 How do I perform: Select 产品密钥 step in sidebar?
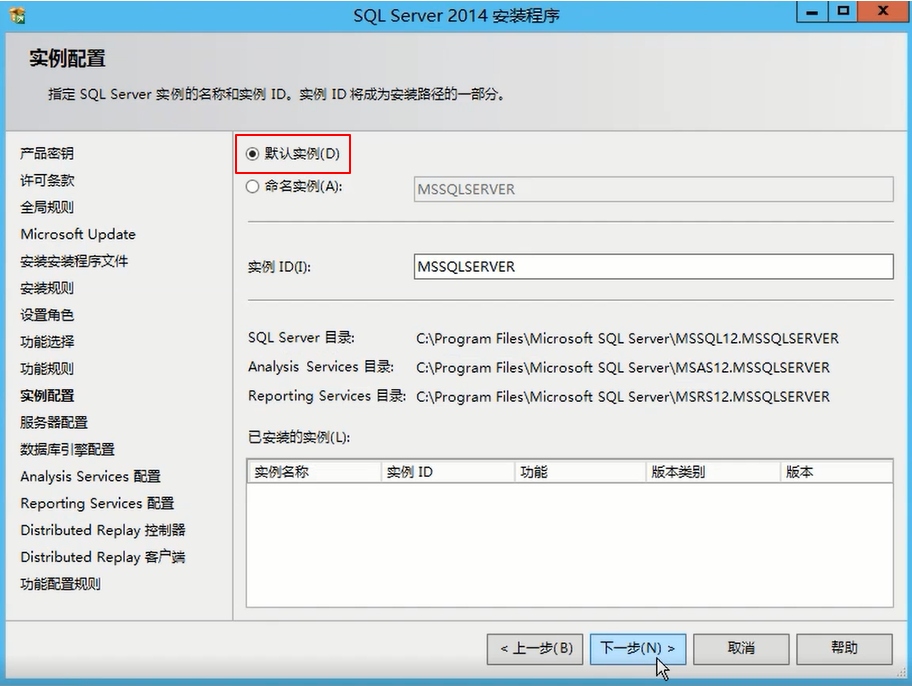[x=47, y=154]
